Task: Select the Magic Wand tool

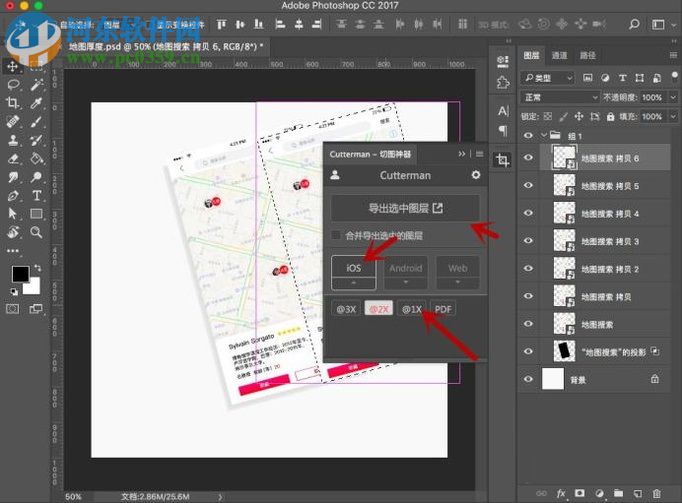Action: (37, 84)
